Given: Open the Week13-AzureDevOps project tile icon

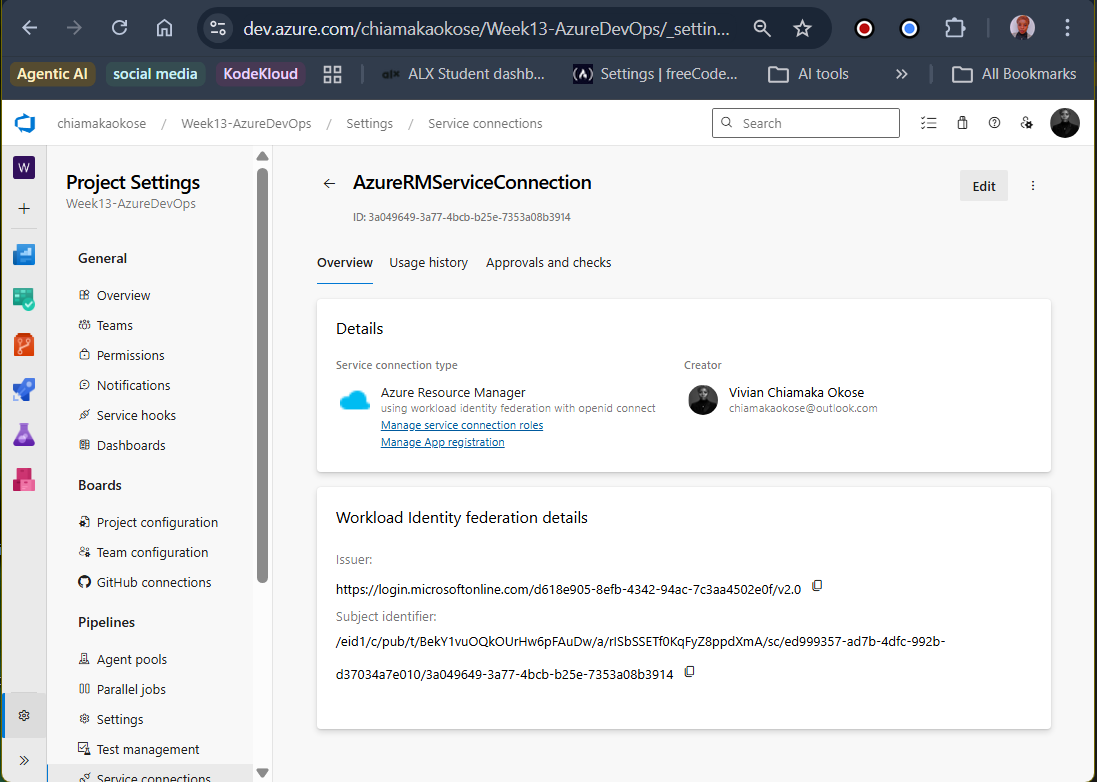Looking at the screenshot, I should [x=24, y=167].
